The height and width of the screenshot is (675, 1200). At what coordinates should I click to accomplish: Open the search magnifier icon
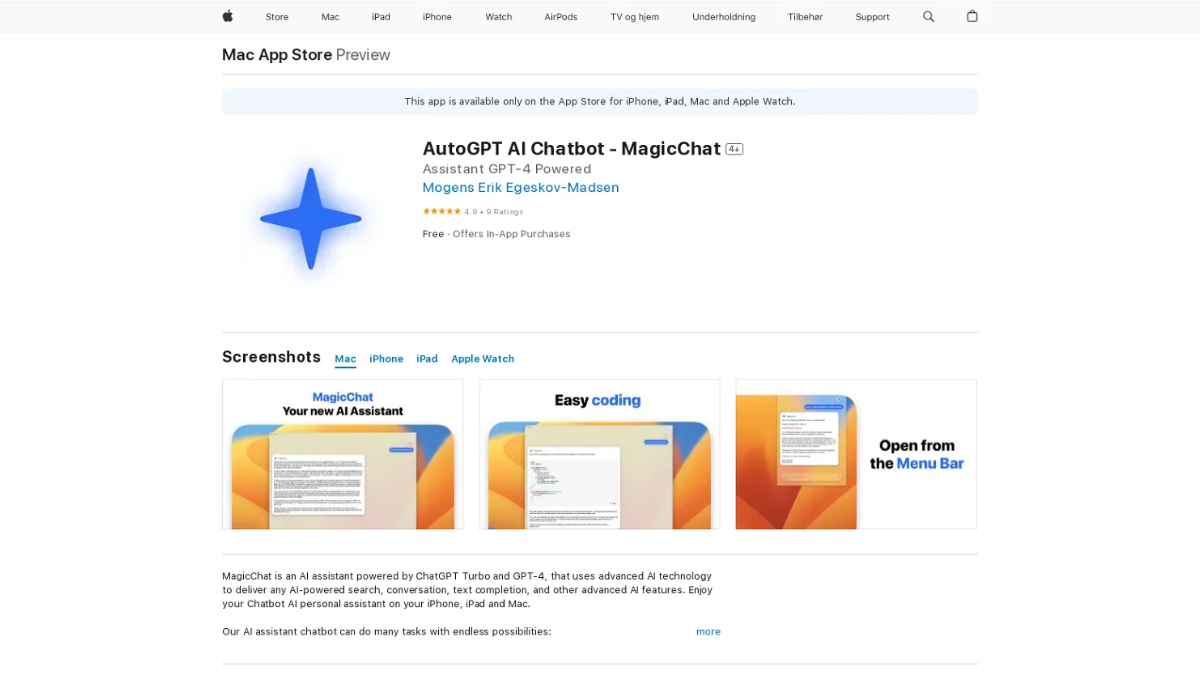pyautogui.click(x=929, y=17)
